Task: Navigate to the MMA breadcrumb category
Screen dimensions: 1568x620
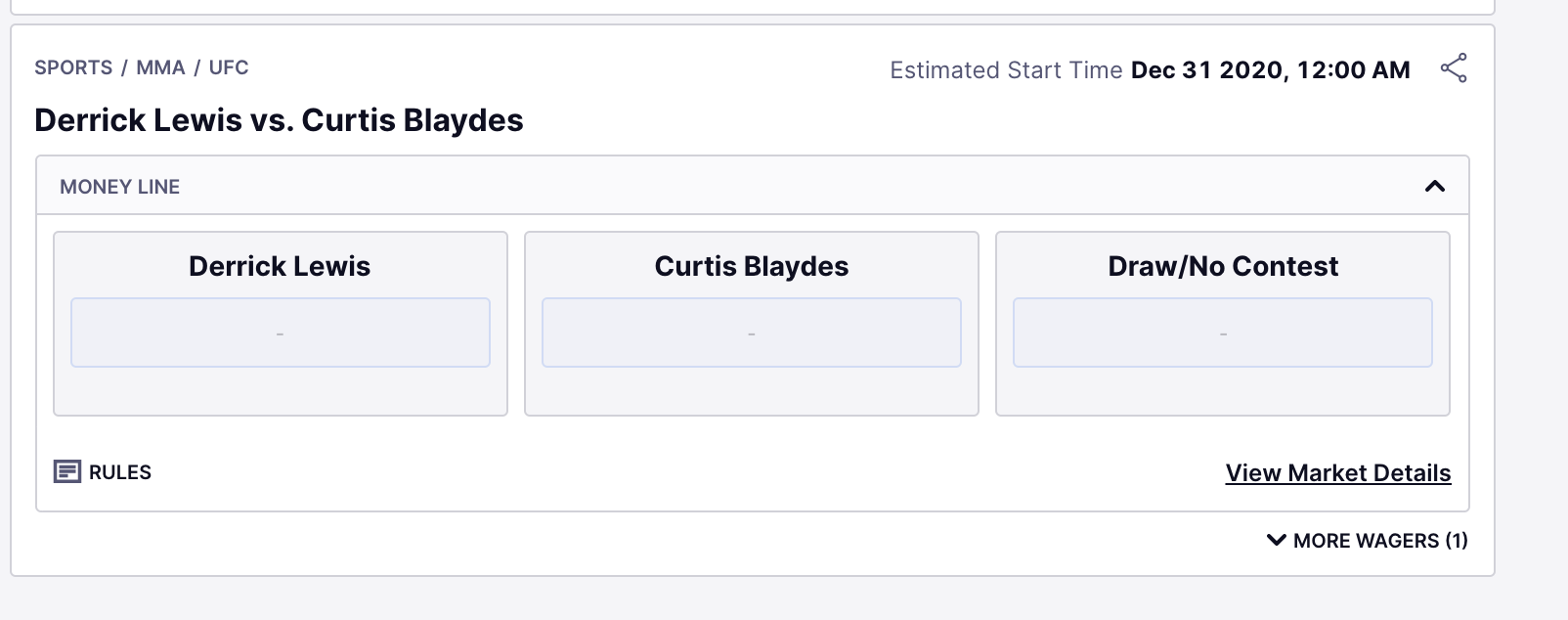Action: point(160,67)
